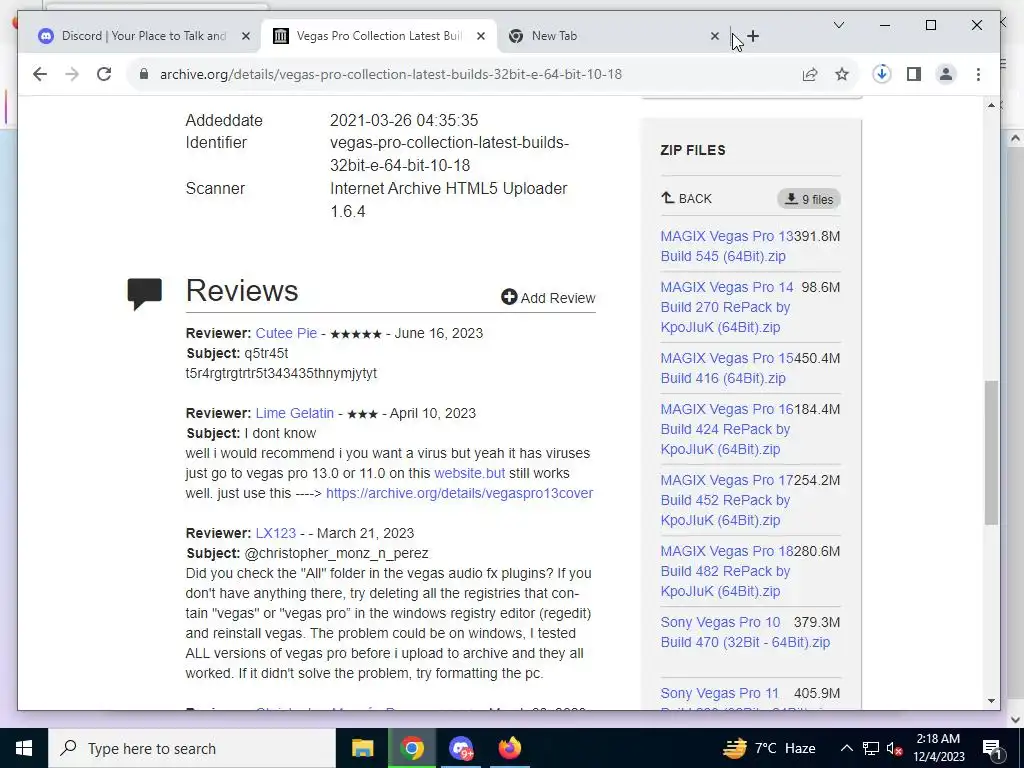Open the tab search chevron

pos(839,25)
